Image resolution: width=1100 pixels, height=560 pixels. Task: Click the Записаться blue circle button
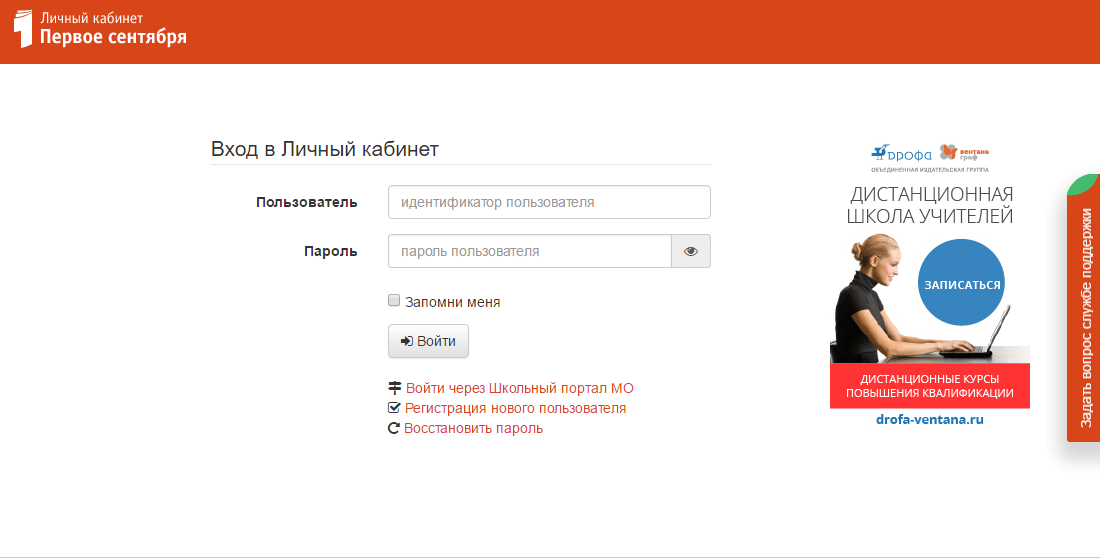click(x=962, y=283)
